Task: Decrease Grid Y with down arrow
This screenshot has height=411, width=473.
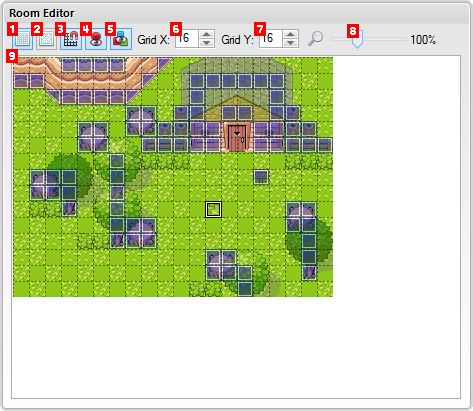Action: click(290, 43)
